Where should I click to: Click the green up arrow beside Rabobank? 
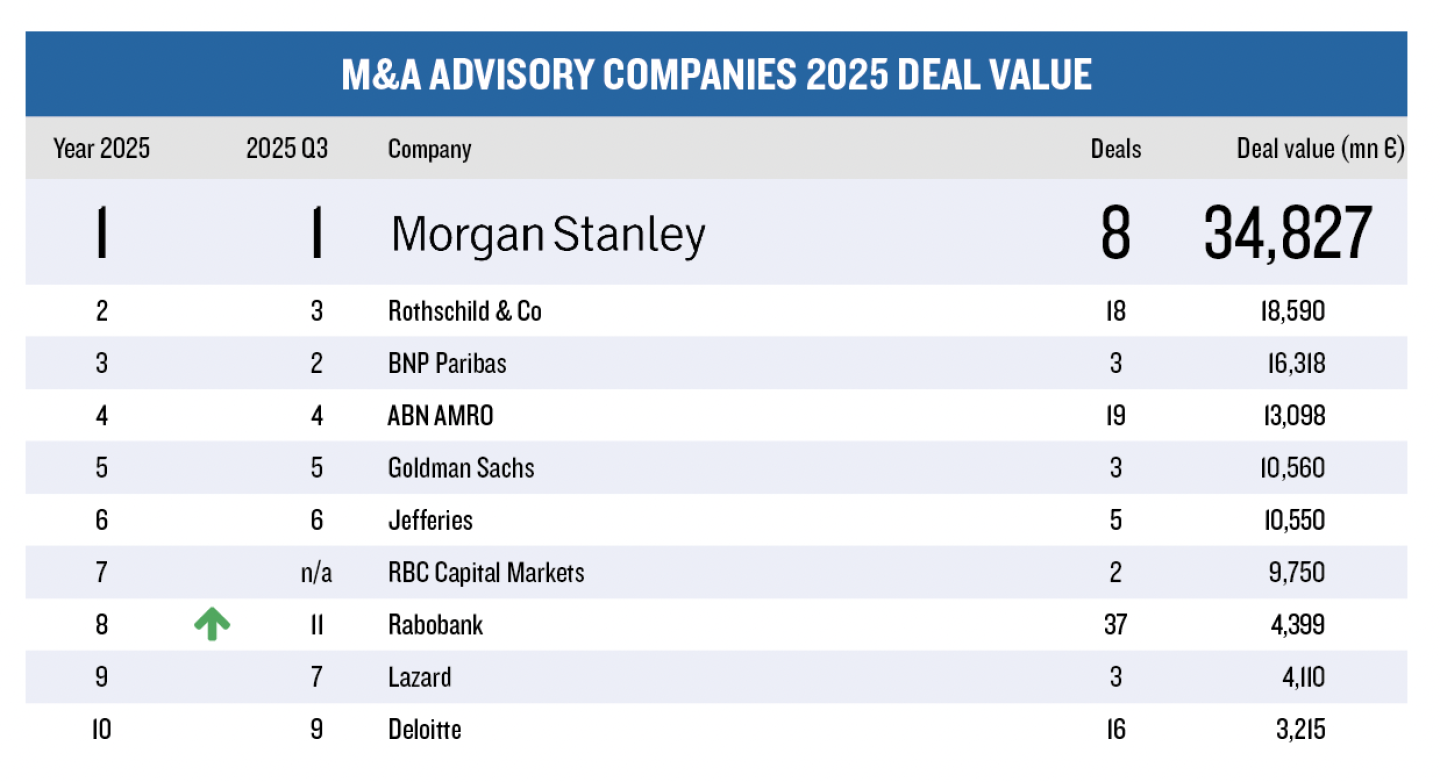tap(212, 625)
